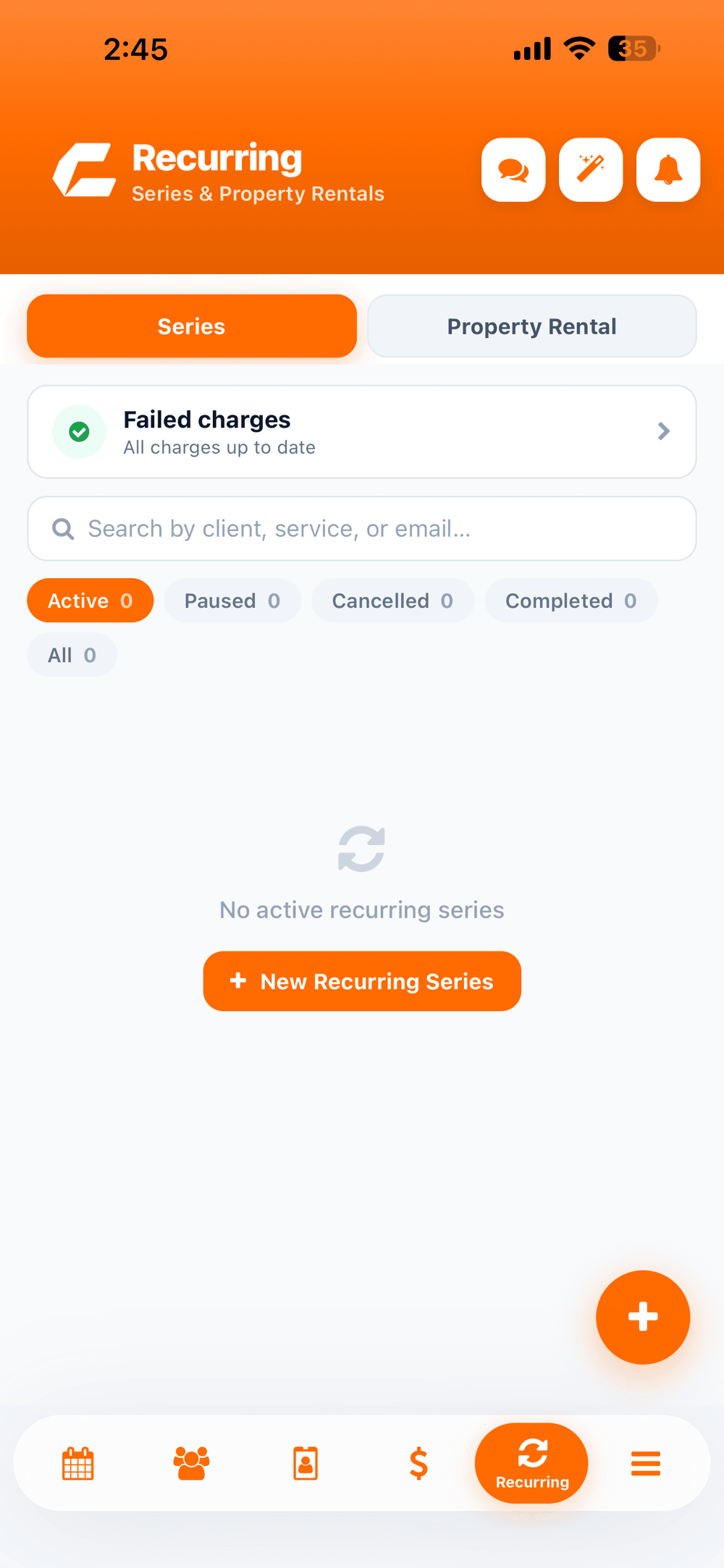
Task: Open the clients group icon
Action: [192, 1463]
